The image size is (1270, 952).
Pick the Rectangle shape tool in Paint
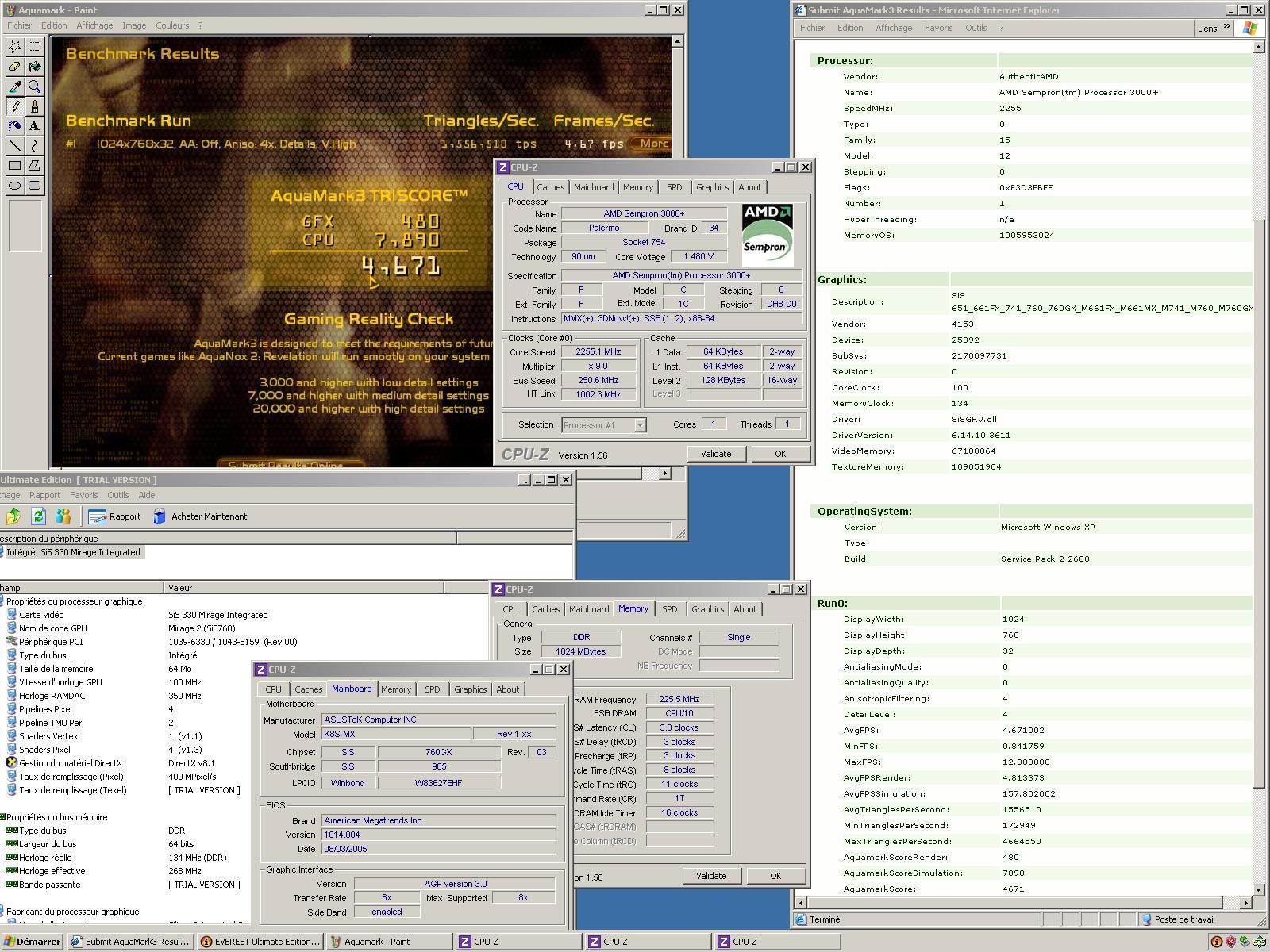click(x=15, y=166)
